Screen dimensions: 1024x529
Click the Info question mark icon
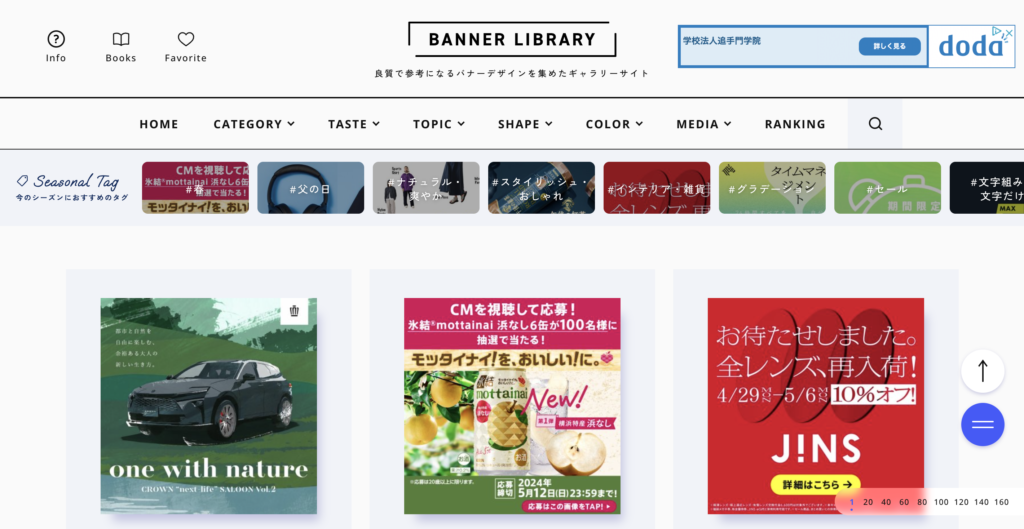point(56,39)
